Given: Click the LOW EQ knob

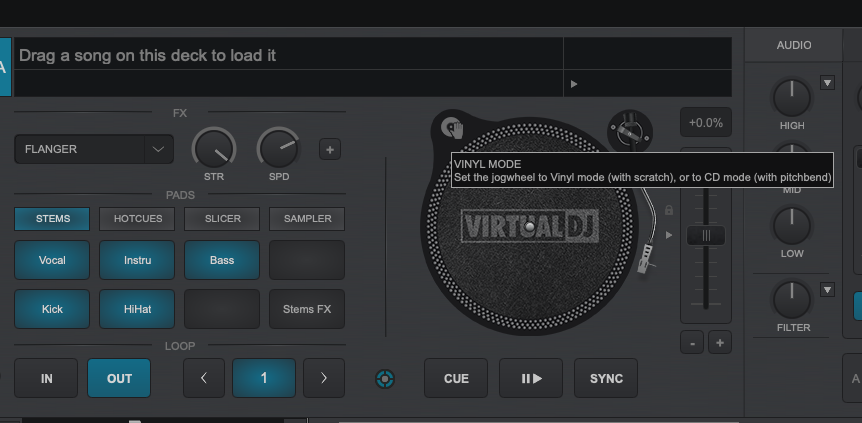Looking at the screenshot, I should tap(792, 226).
